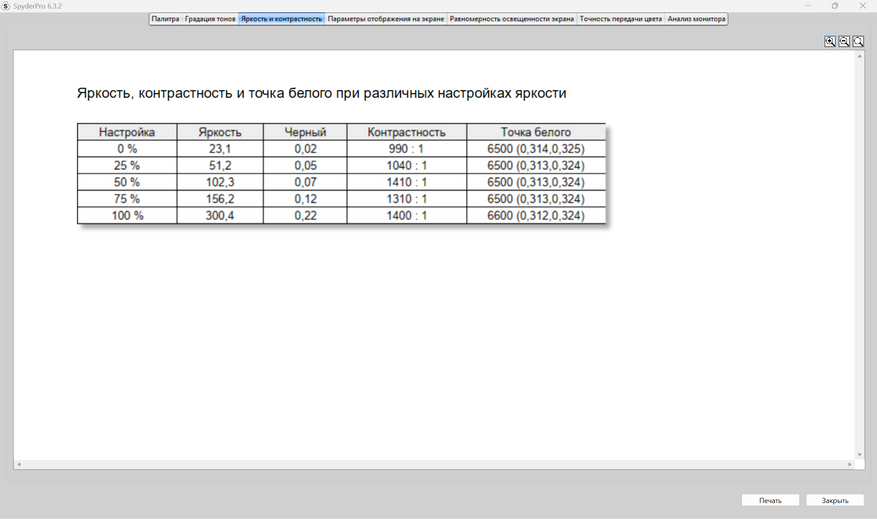
Task: Click brightness value 102,3
Action: 220,182
